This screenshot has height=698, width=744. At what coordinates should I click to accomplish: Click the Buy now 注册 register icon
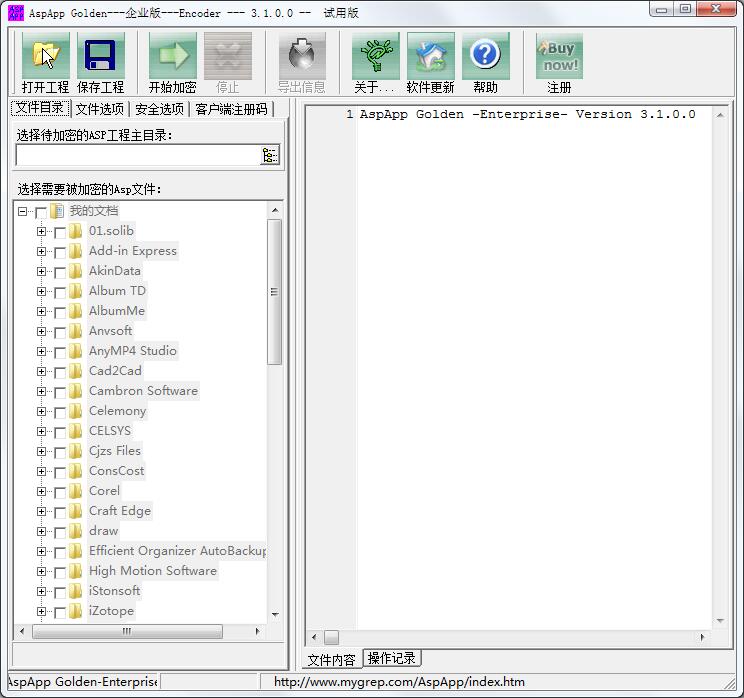pos(559,56)
